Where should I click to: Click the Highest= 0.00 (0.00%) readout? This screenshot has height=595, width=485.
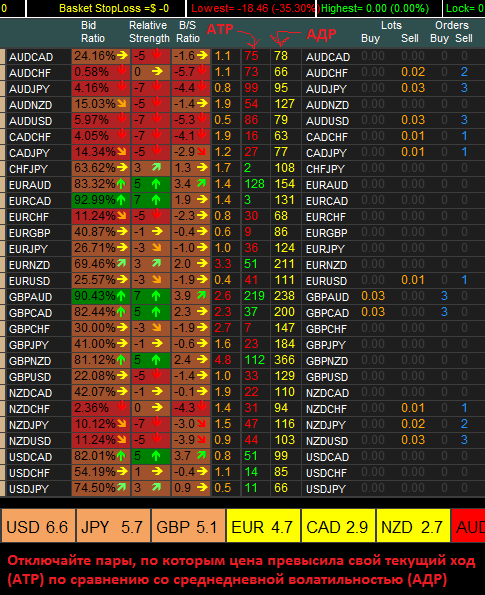click(375, 8)
